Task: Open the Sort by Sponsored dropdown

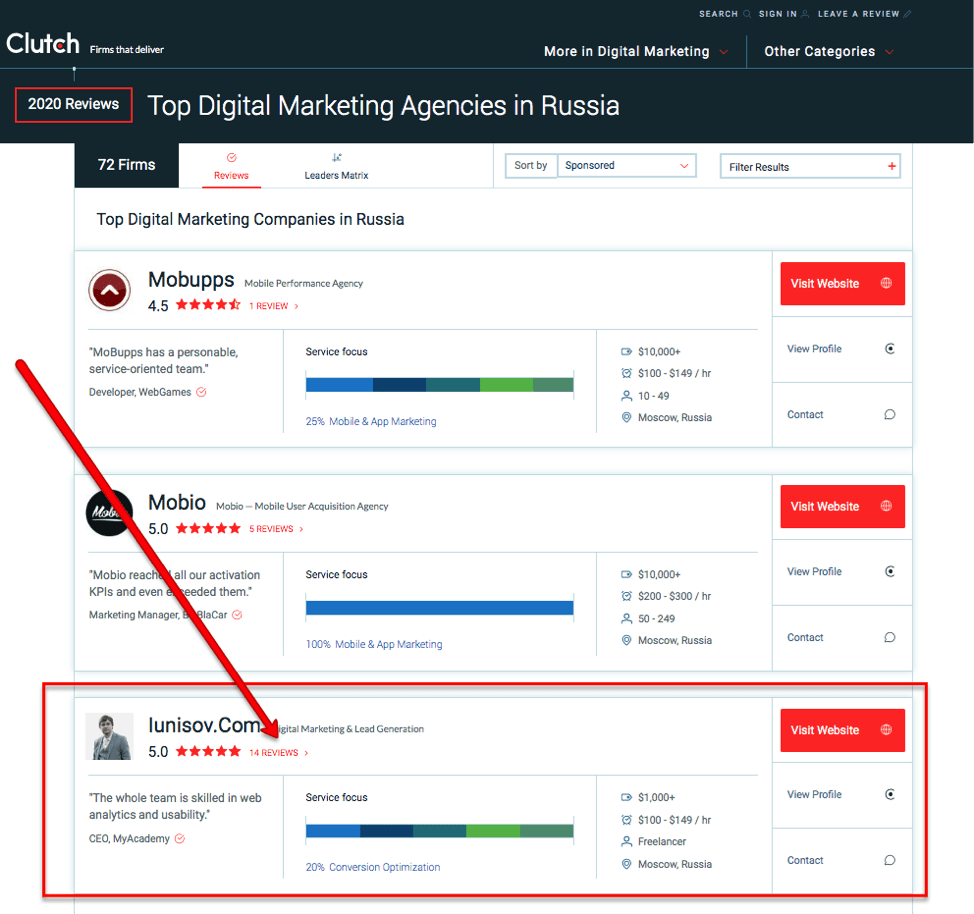Action: tap(627, 165)
